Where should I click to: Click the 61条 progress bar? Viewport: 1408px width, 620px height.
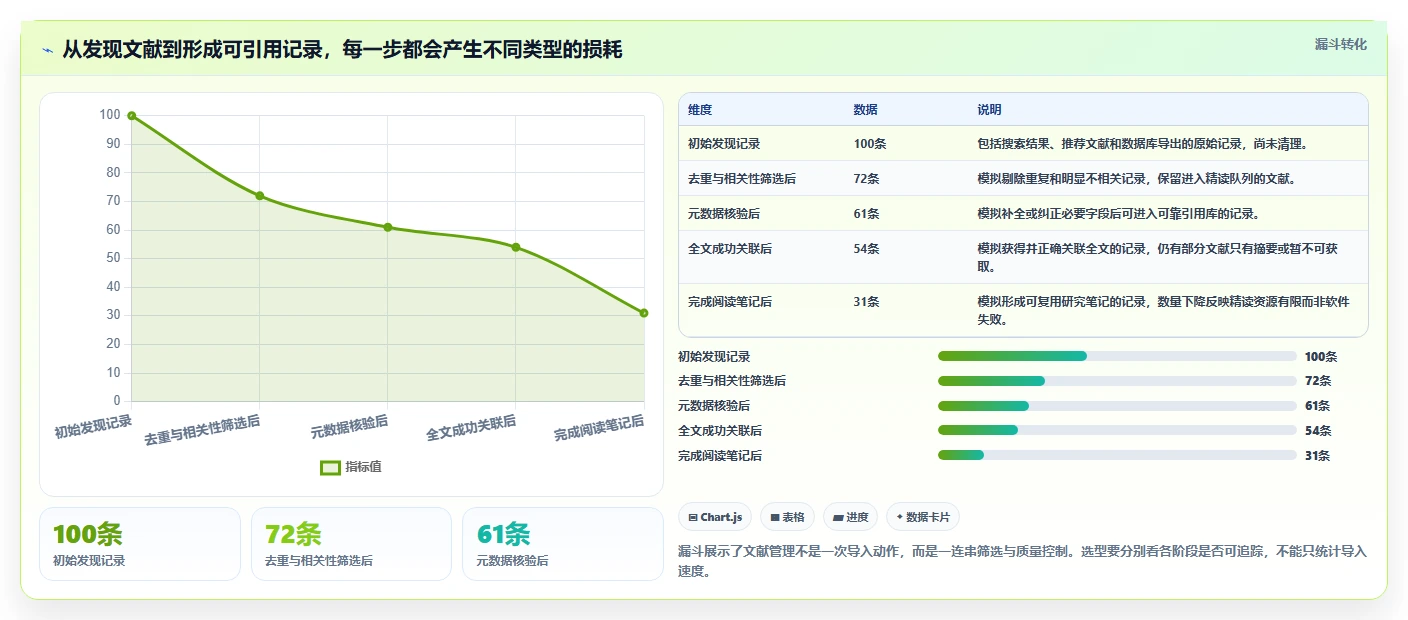[x=1117, y=406]
